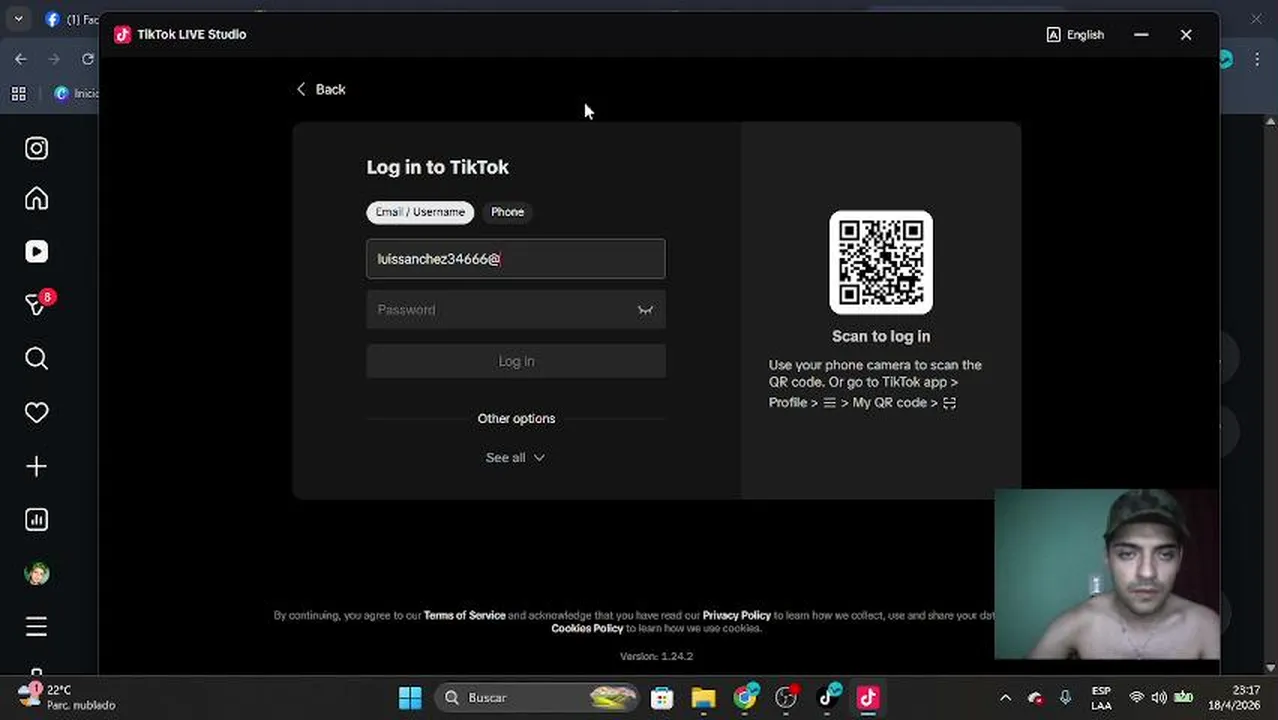
Task: Open Instagram messages with 8 badge
Action: [37, 304]
